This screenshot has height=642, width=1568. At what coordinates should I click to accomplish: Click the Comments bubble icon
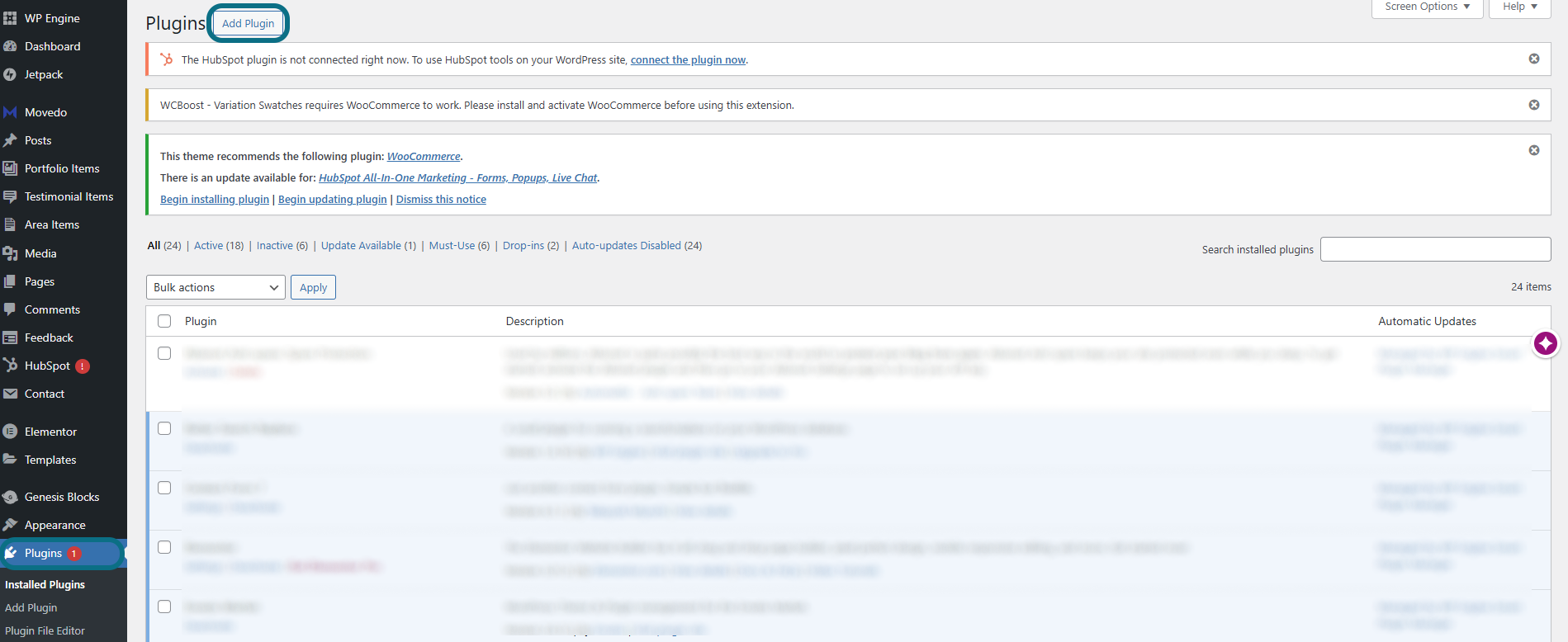10,309
